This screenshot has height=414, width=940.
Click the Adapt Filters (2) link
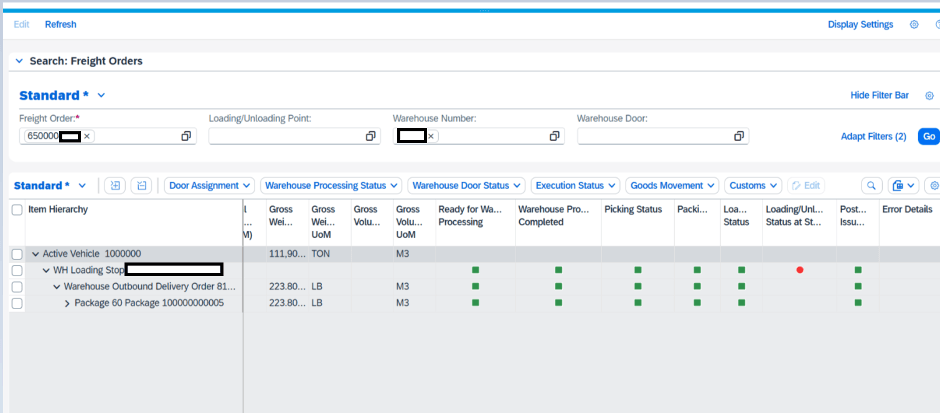(x=873, y=136)
